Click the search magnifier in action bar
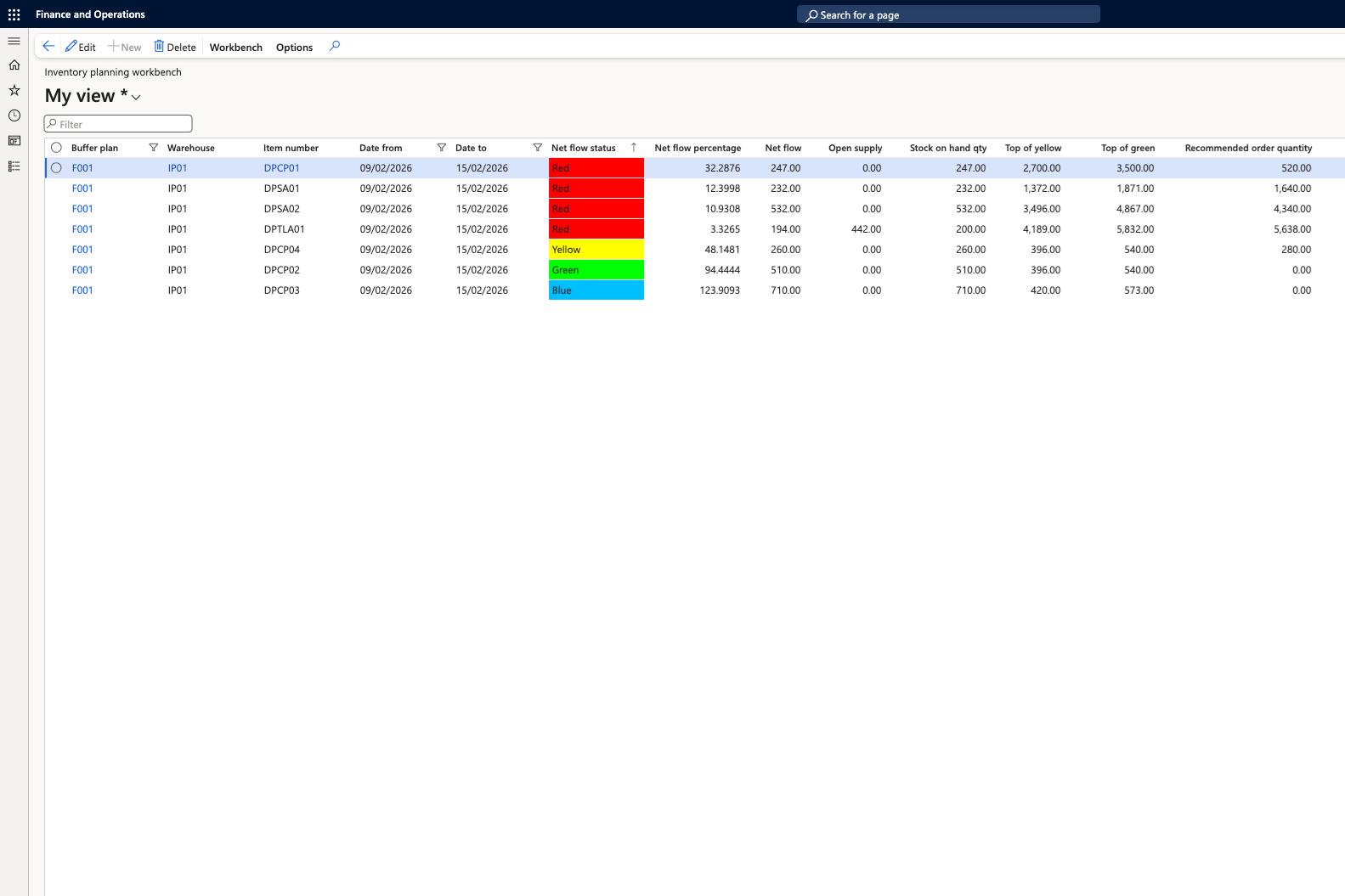The width and height of the screenshot is (1345, 896). click(335, 47)
